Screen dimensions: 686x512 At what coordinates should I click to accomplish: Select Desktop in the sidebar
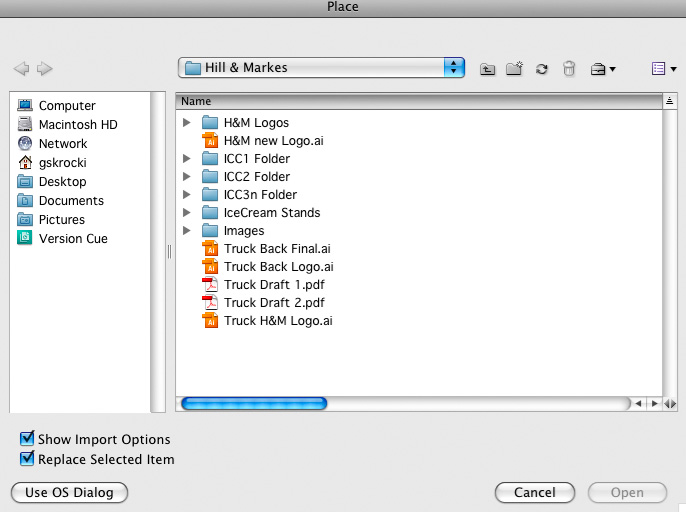[52, 182]
